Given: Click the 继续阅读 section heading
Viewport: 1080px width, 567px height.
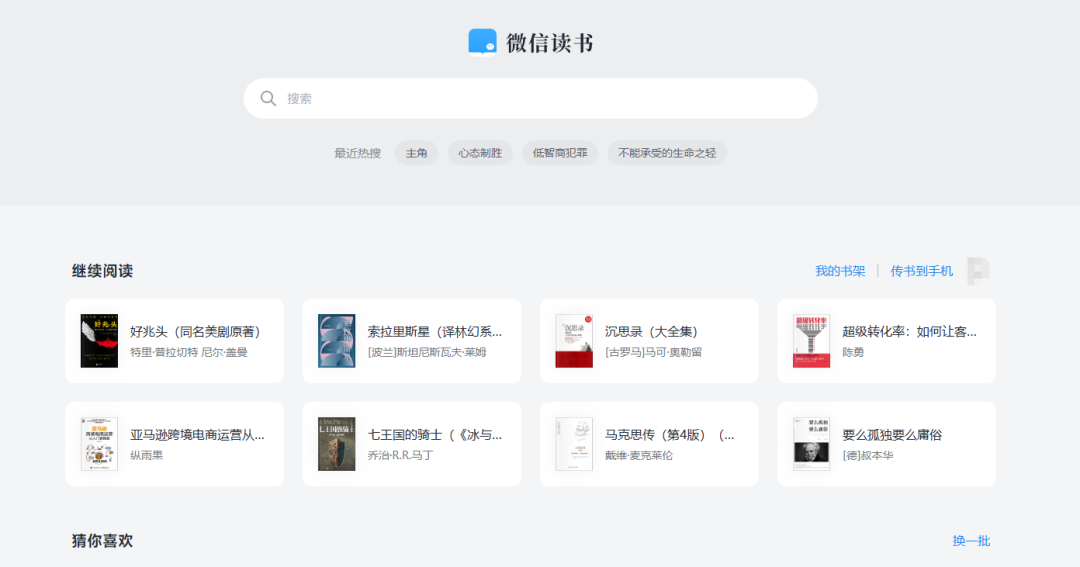Looking at the screenshot, I should [103, 271].
